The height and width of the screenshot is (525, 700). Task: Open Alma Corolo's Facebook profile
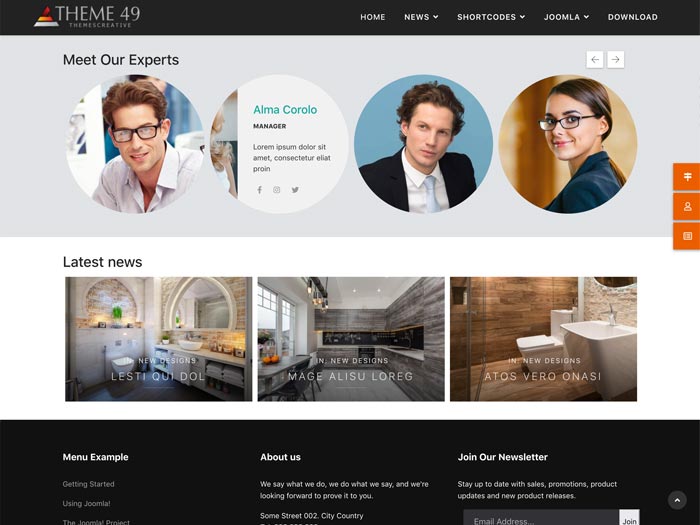coord(259,190)
